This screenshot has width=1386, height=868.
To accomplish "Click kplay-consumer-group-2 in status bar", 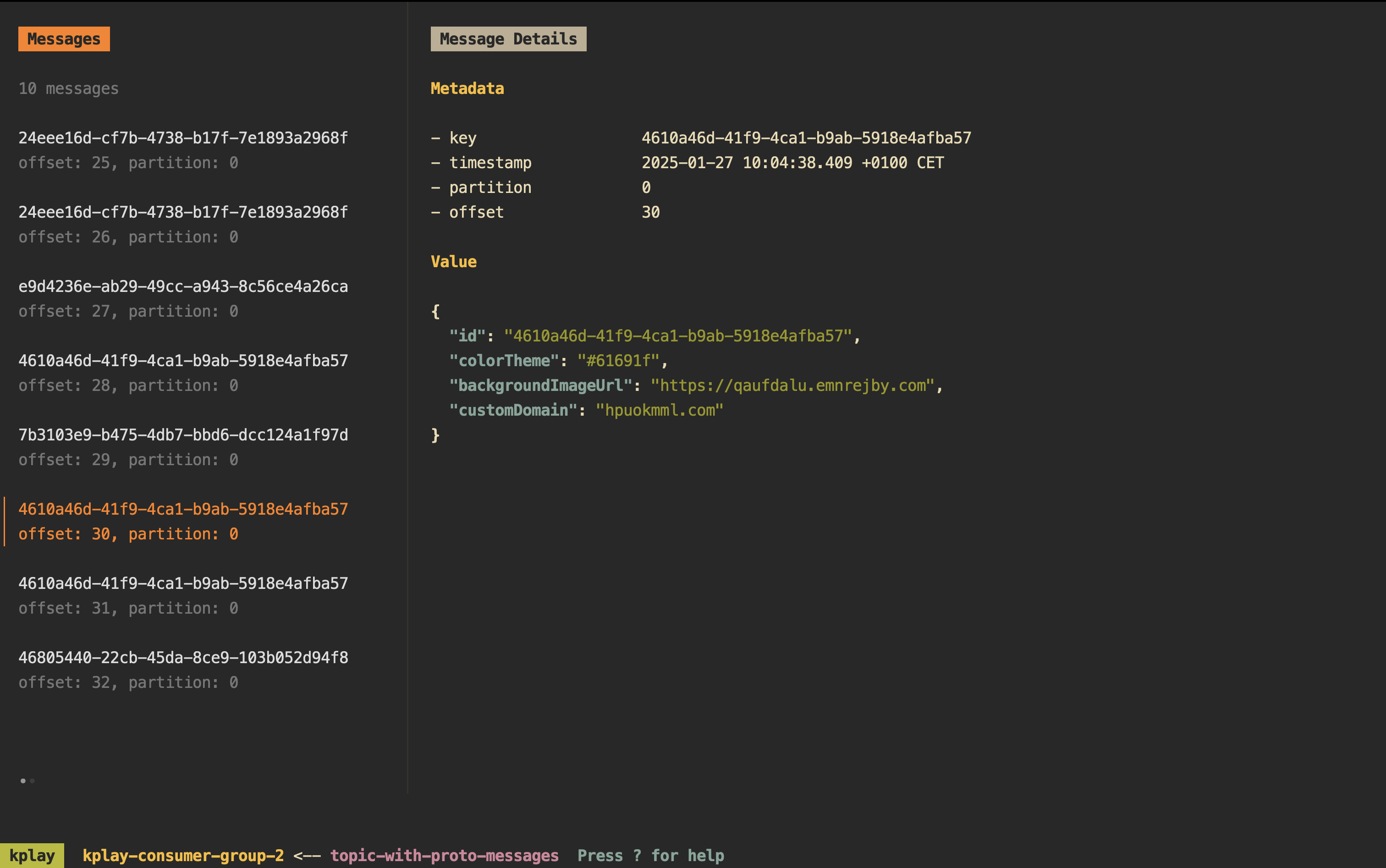I will (x=182, y=855).
